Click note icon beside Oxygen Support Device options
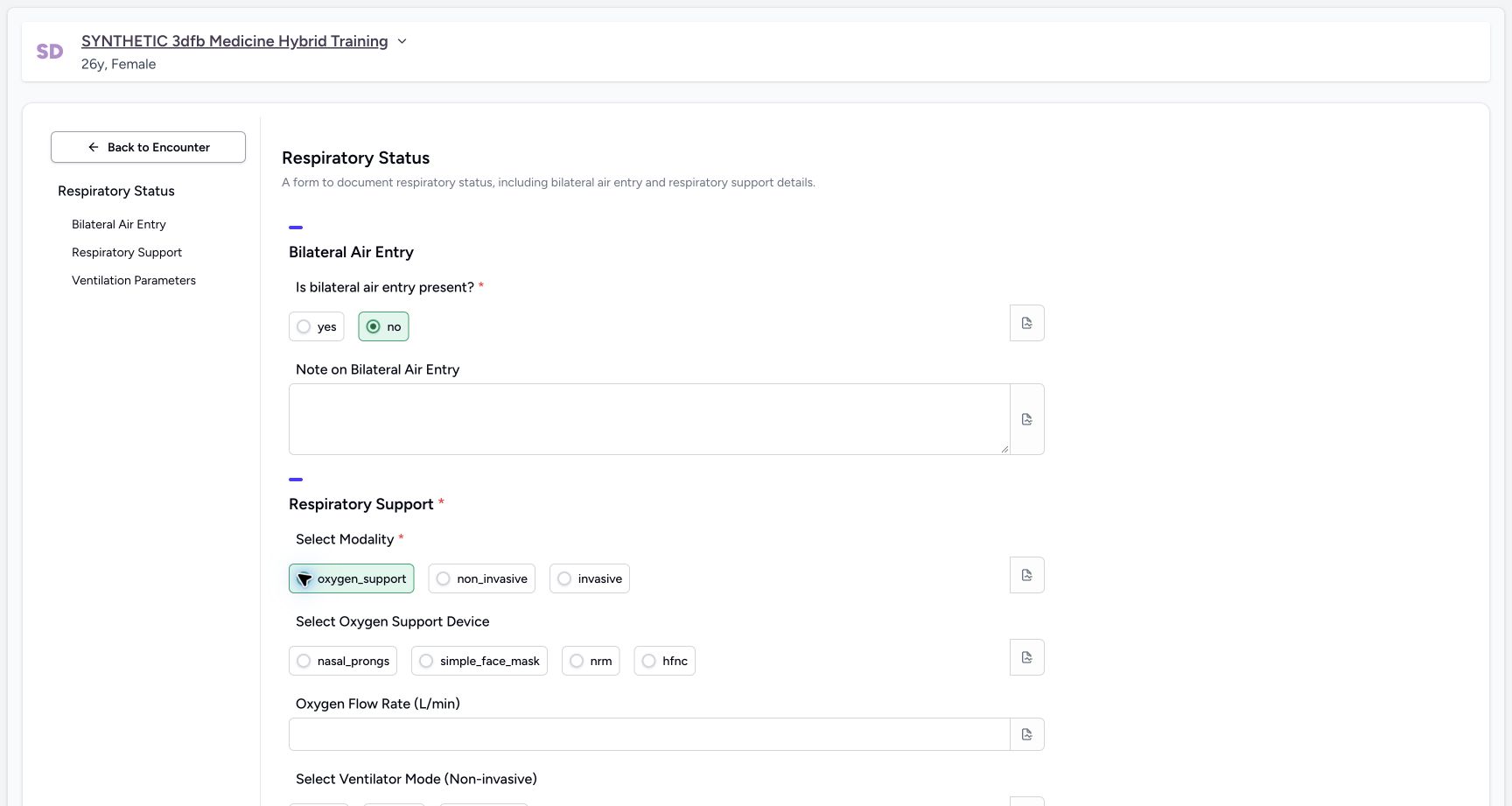1512x806 pixels. pos(1026,657)
